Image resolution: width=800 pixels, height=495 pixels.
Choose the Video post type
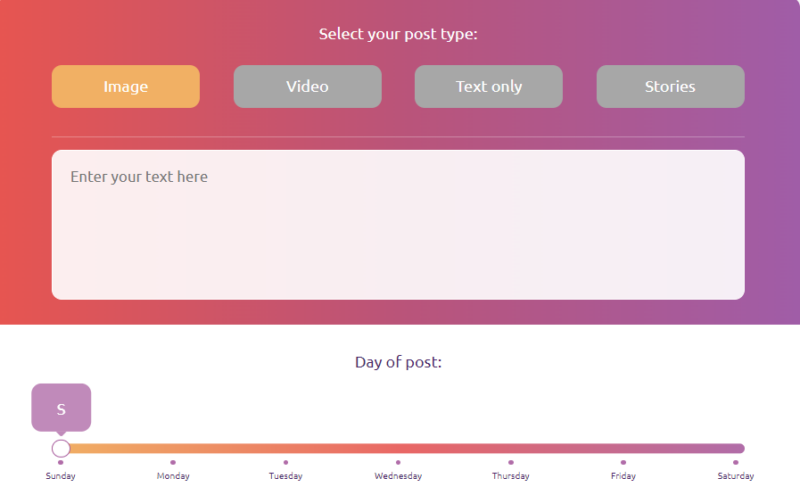pos(307,86)
